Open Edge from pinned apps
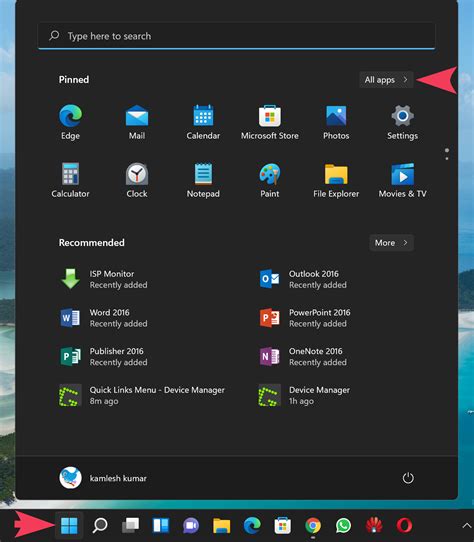Viewport: 474px width, 542px height. click(71, 122)
